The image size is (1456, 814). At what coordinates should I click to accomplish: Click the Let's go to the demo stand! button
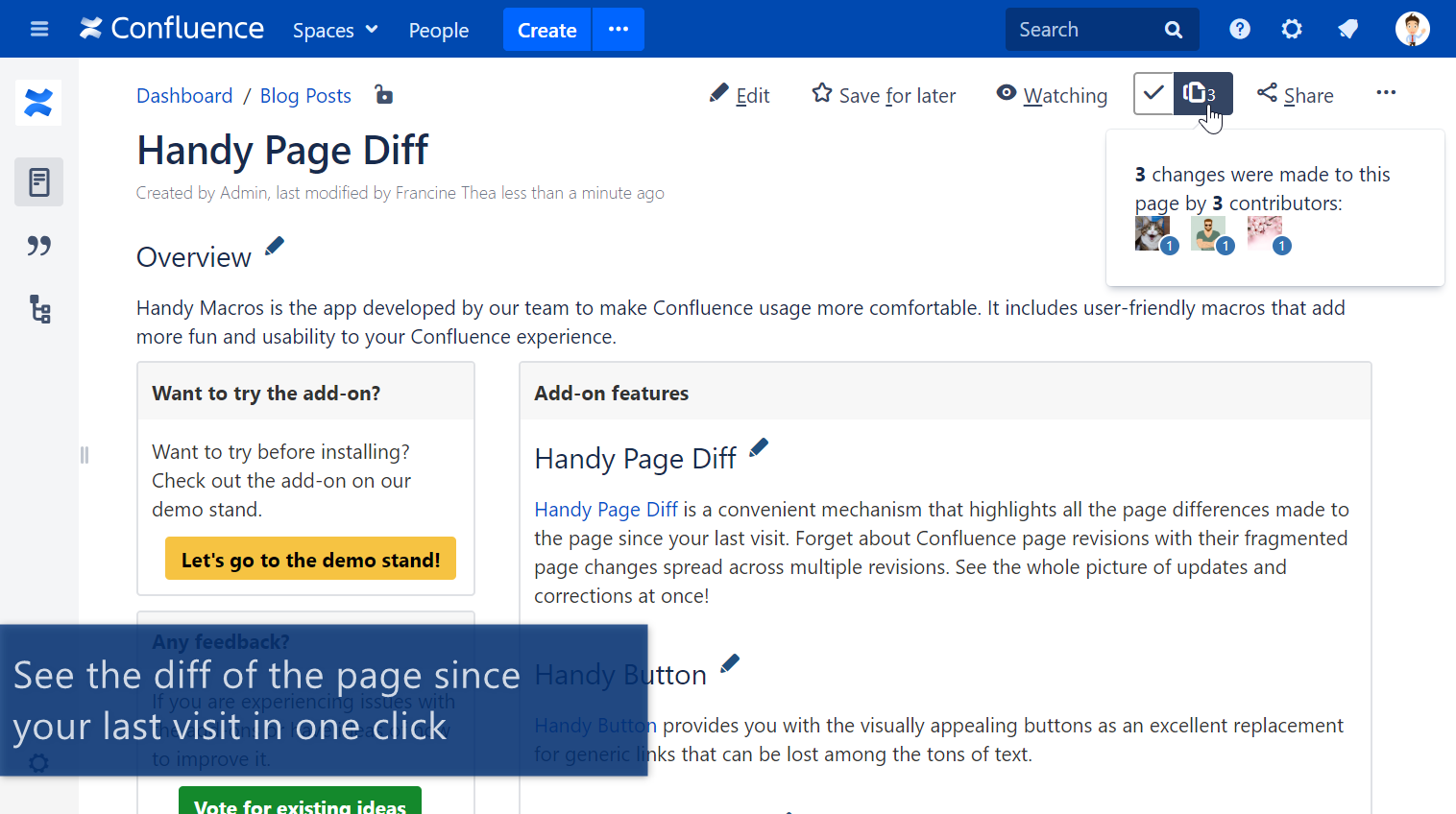coord(310,559)
